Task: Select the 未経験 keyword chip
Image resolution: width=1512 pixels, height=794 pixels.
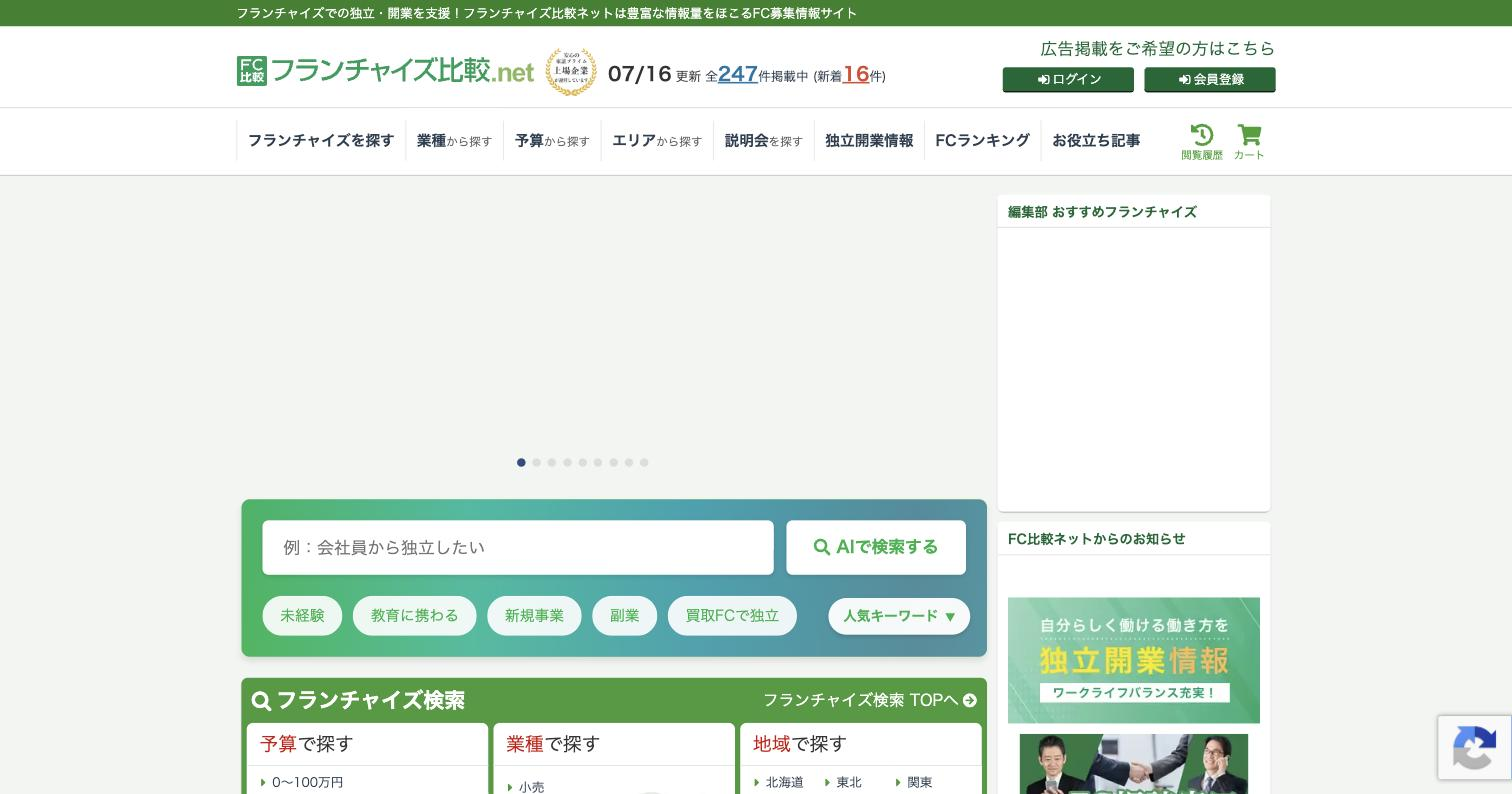Action: pos(302,616)
